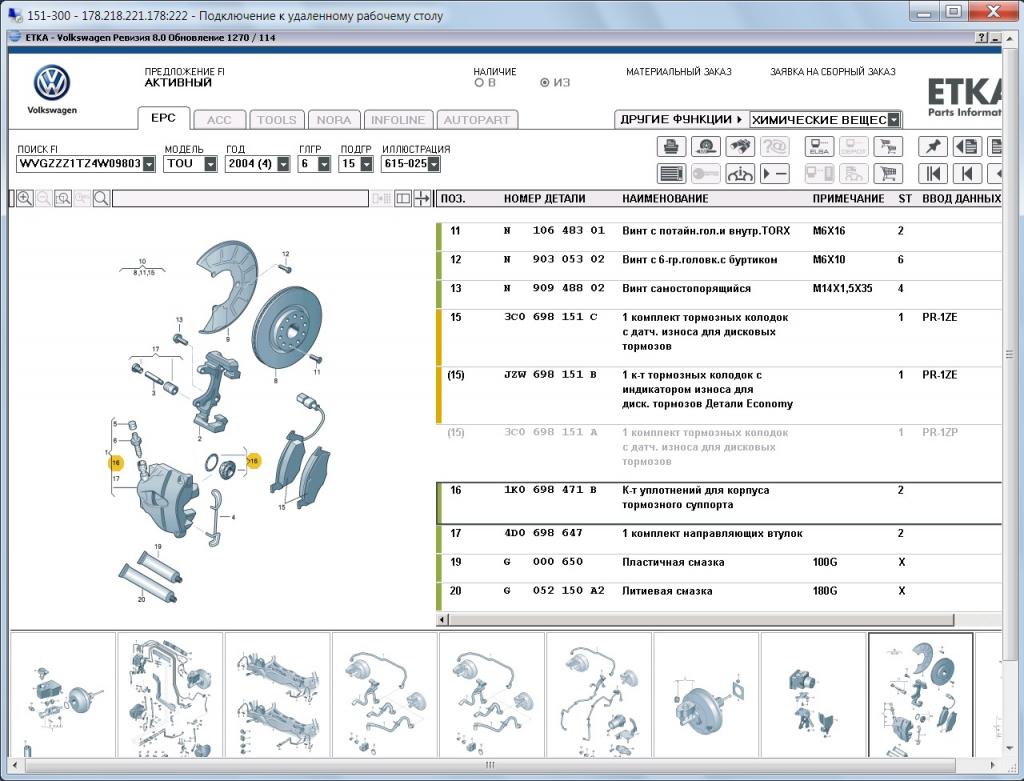This screenshot has height=781, width=1024.
Task: Select the brake disc thumbnail outlined in black
Action: click(x=920, y=695)
